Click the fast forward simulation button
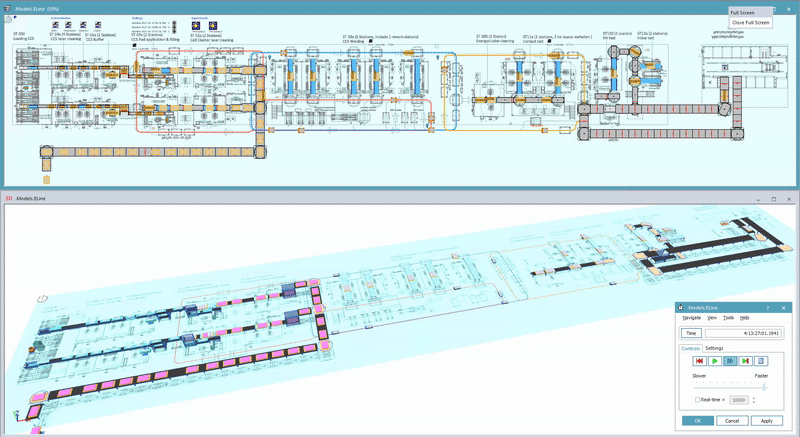Screen dimensions: 800x437 click(730, 361)
